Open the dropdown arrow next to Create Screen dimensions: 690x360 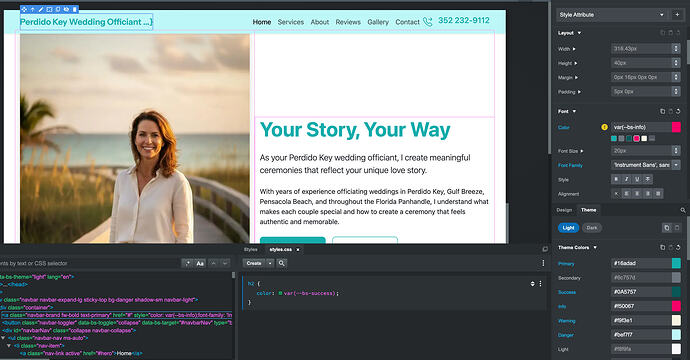[270, 263]
